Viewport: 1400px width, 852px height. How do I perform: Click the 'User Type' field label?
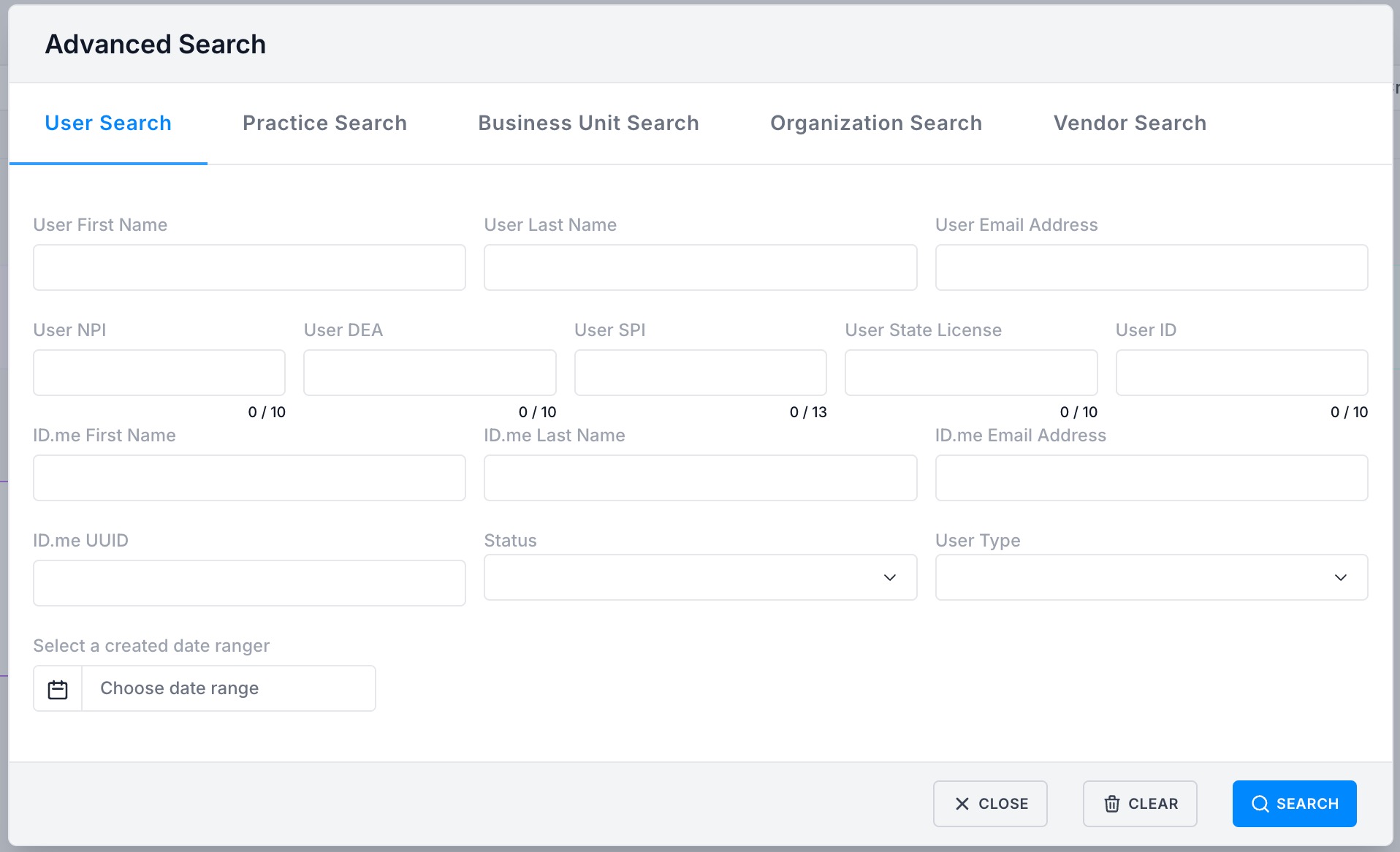pos(978,541)
